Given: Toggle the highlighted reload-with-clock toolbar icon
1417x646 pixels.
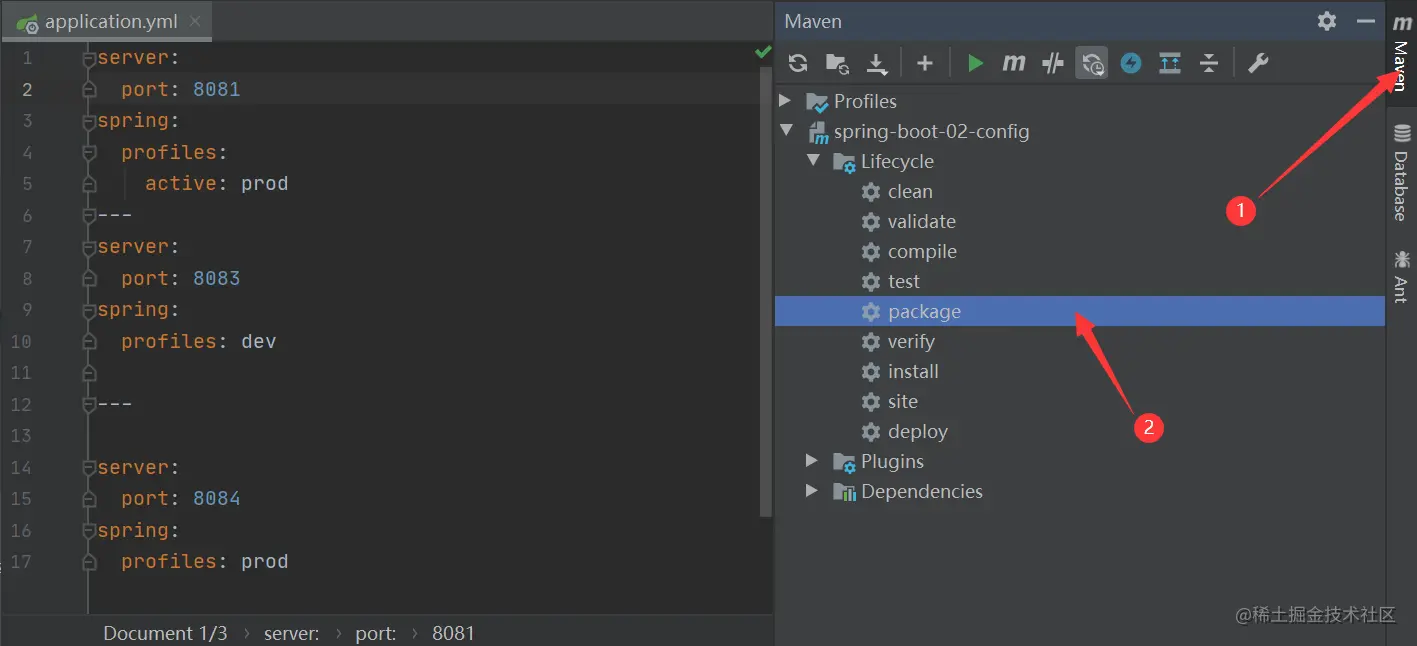Looking at the screenshot, I should (1092, 64).
